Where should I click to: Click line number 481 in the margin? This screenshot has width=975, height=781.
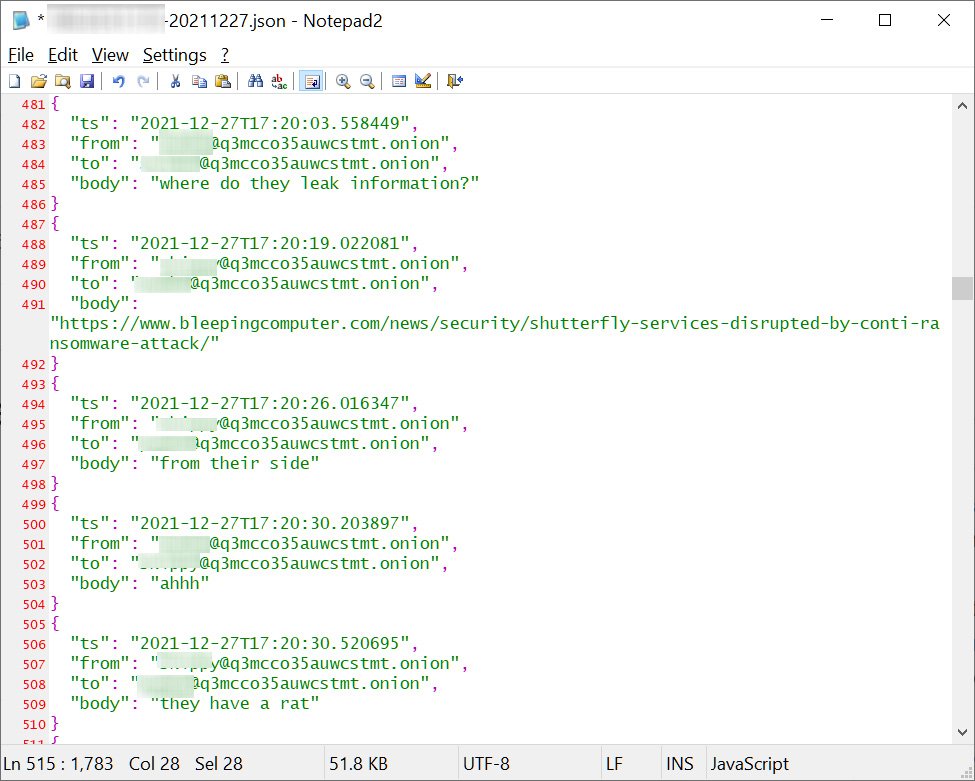(34, 104)
